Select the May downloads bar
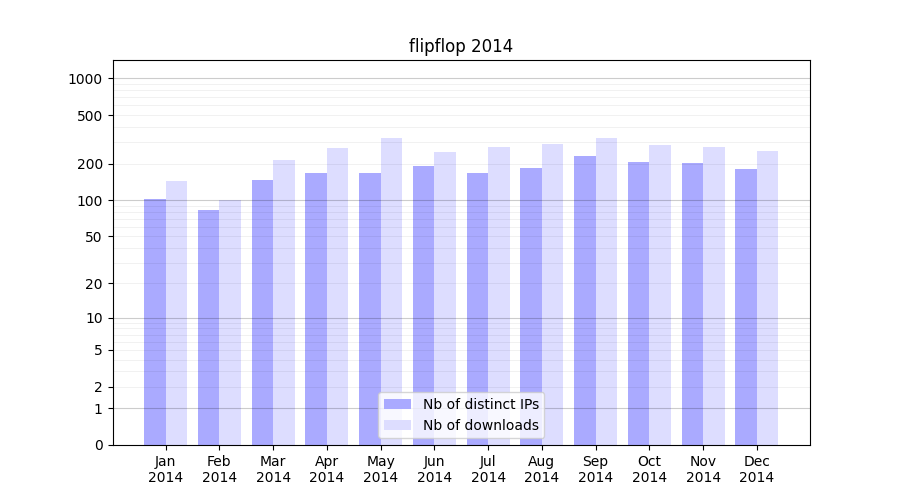Viewport: 900px width, 500px height. 391,291
